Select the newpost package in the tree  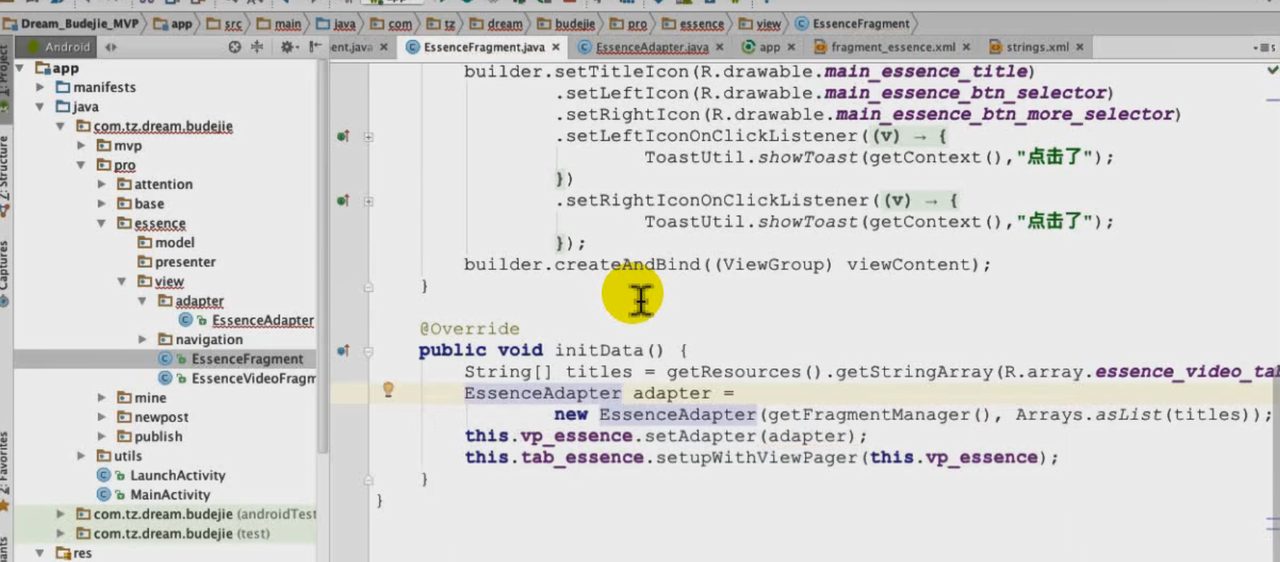[162, 417]
